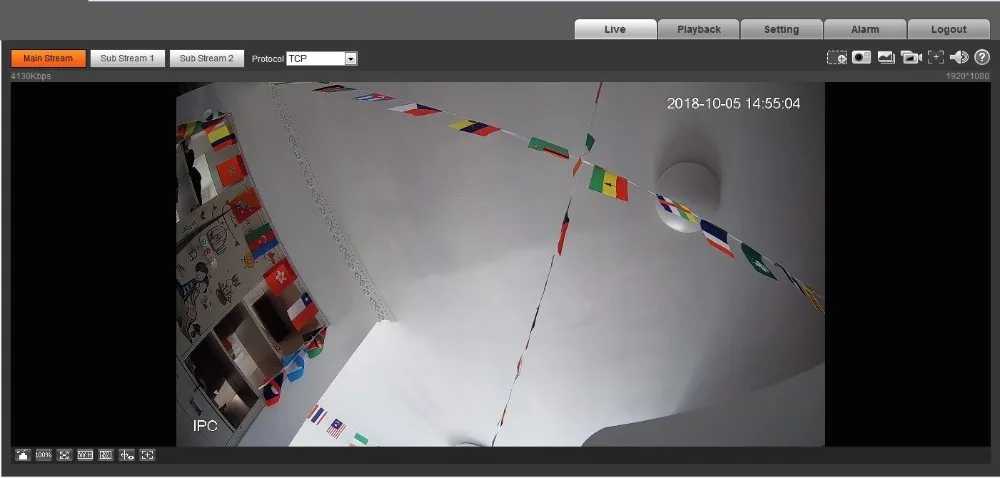The width and height of the screenshot is (1000, 478).
Task: Click the full screen icon below the video
Action: (x=64, y=455)
